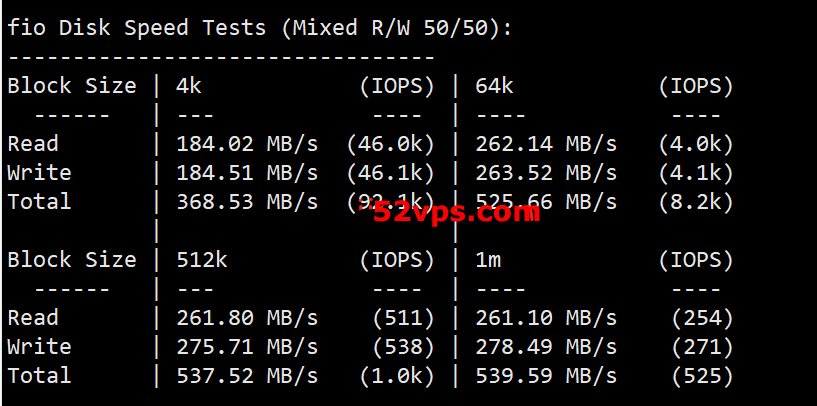Select the 512k total 537.52 MB/s
The height and width of the screenshot is (406, 817).
(247, 375)
